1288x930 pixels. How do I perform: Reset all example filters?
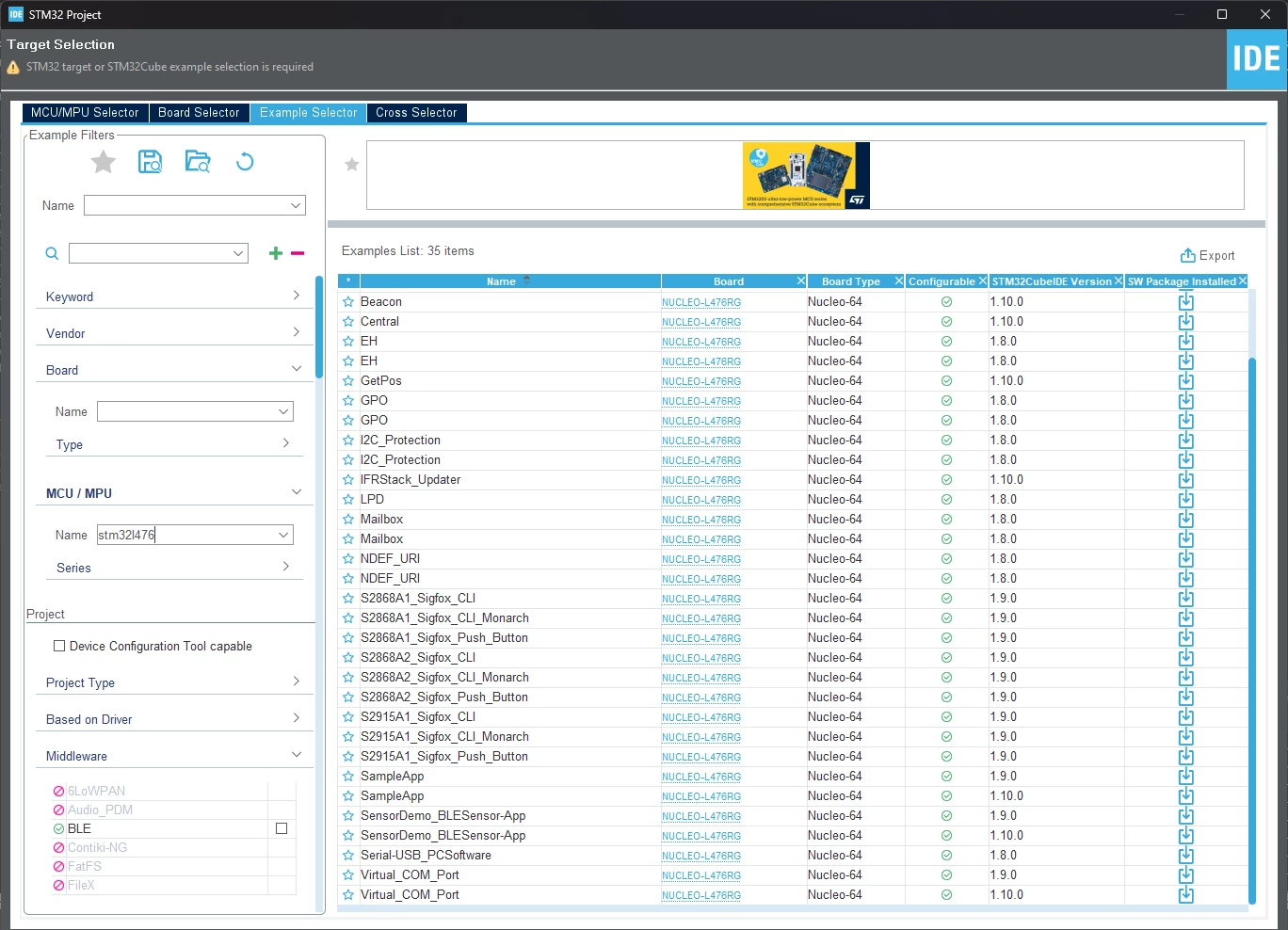point(245,162)
